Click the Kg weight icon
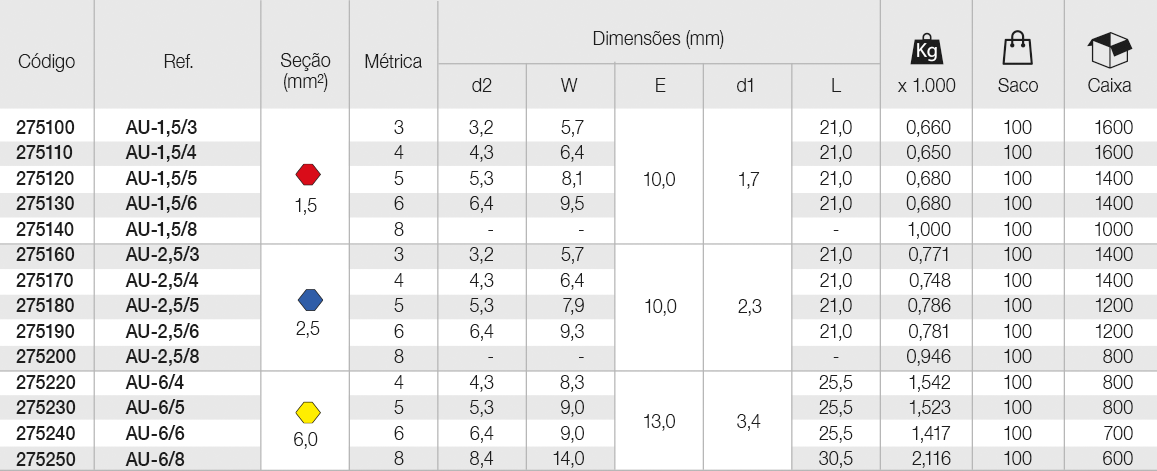 tap(927, 50)
